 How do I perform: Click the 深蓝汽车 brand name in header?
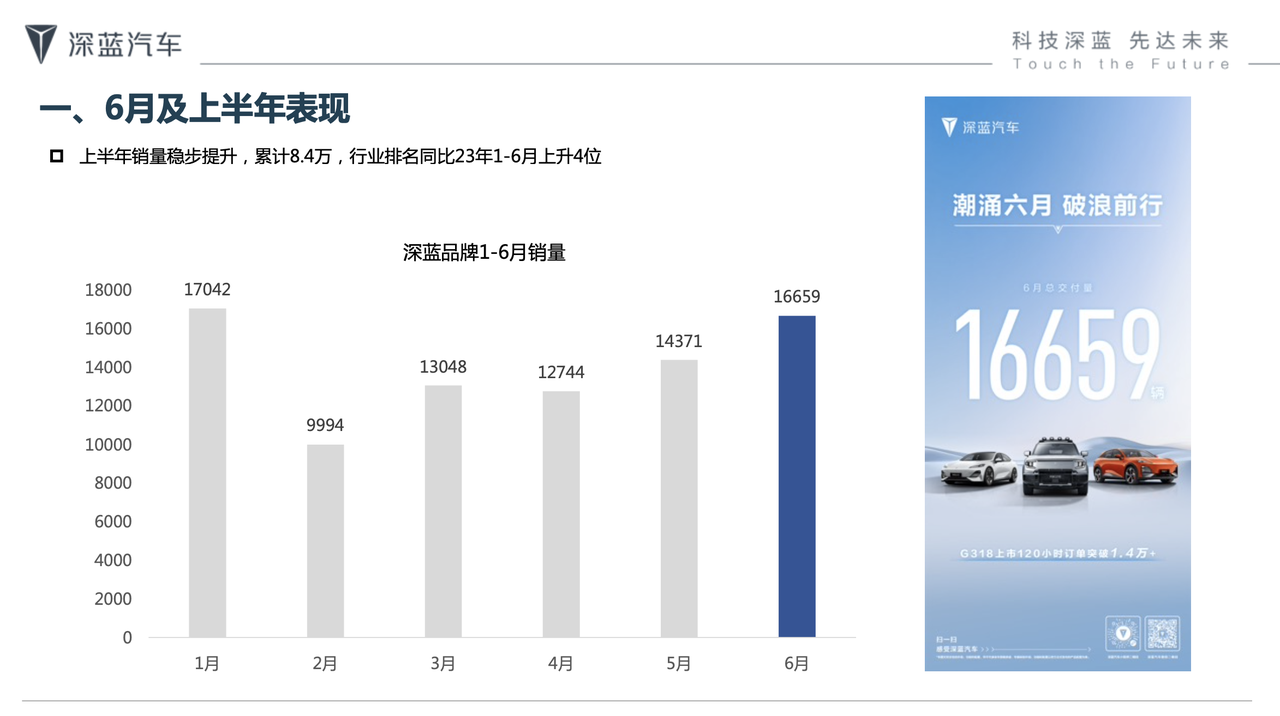point(125,44)
